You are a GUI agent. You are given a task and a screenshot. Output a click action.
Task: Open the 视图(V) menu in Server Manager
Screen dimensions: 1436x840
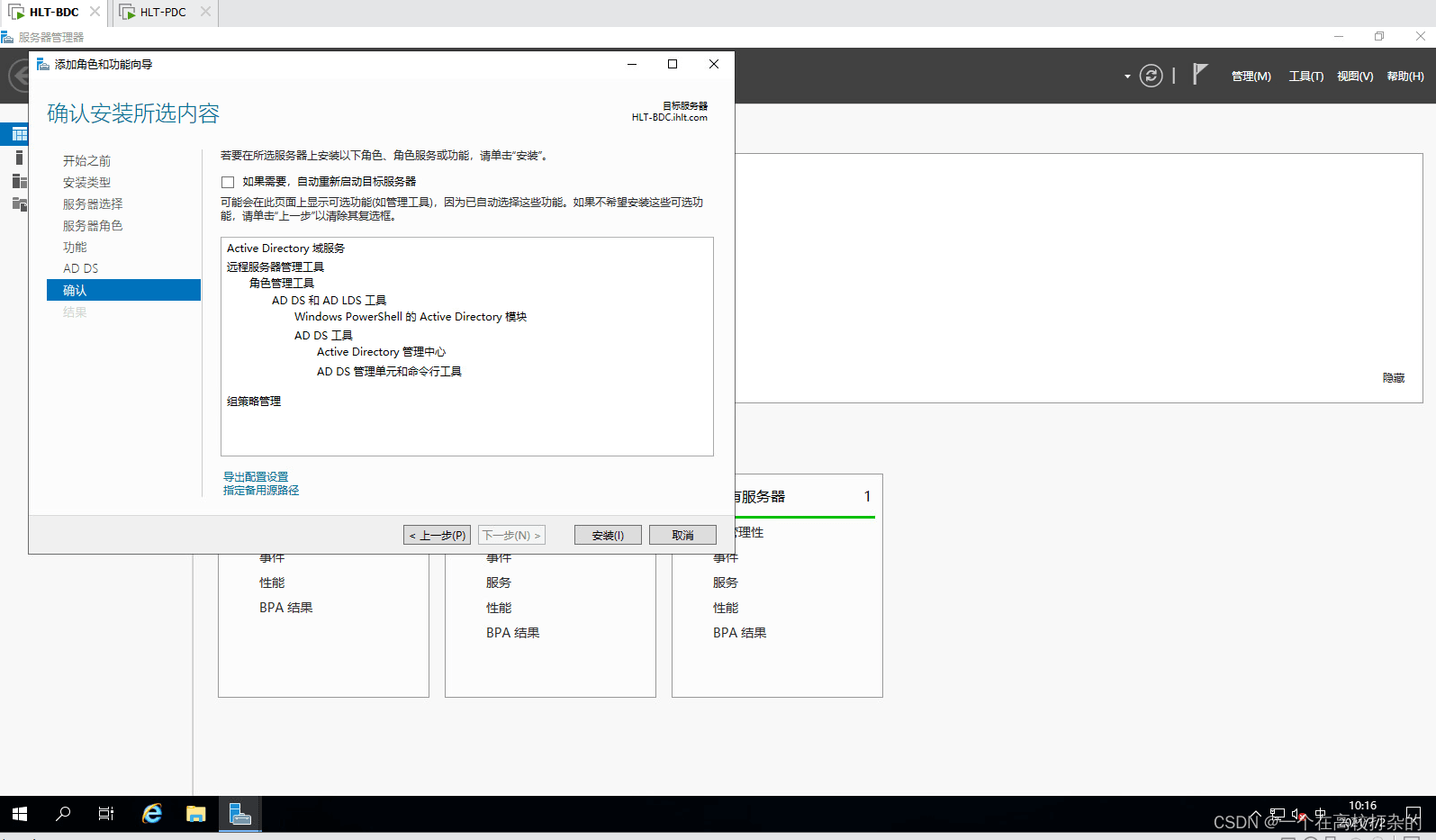click(x=1355, y=77)
